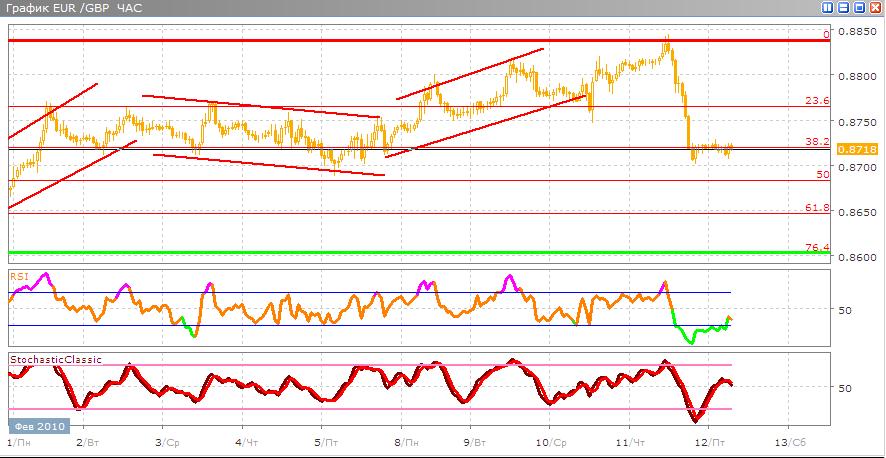Click the 8/Пн date on time axis
The width and height of the screenshot is (886, 458).
click(x=405, y=441)
